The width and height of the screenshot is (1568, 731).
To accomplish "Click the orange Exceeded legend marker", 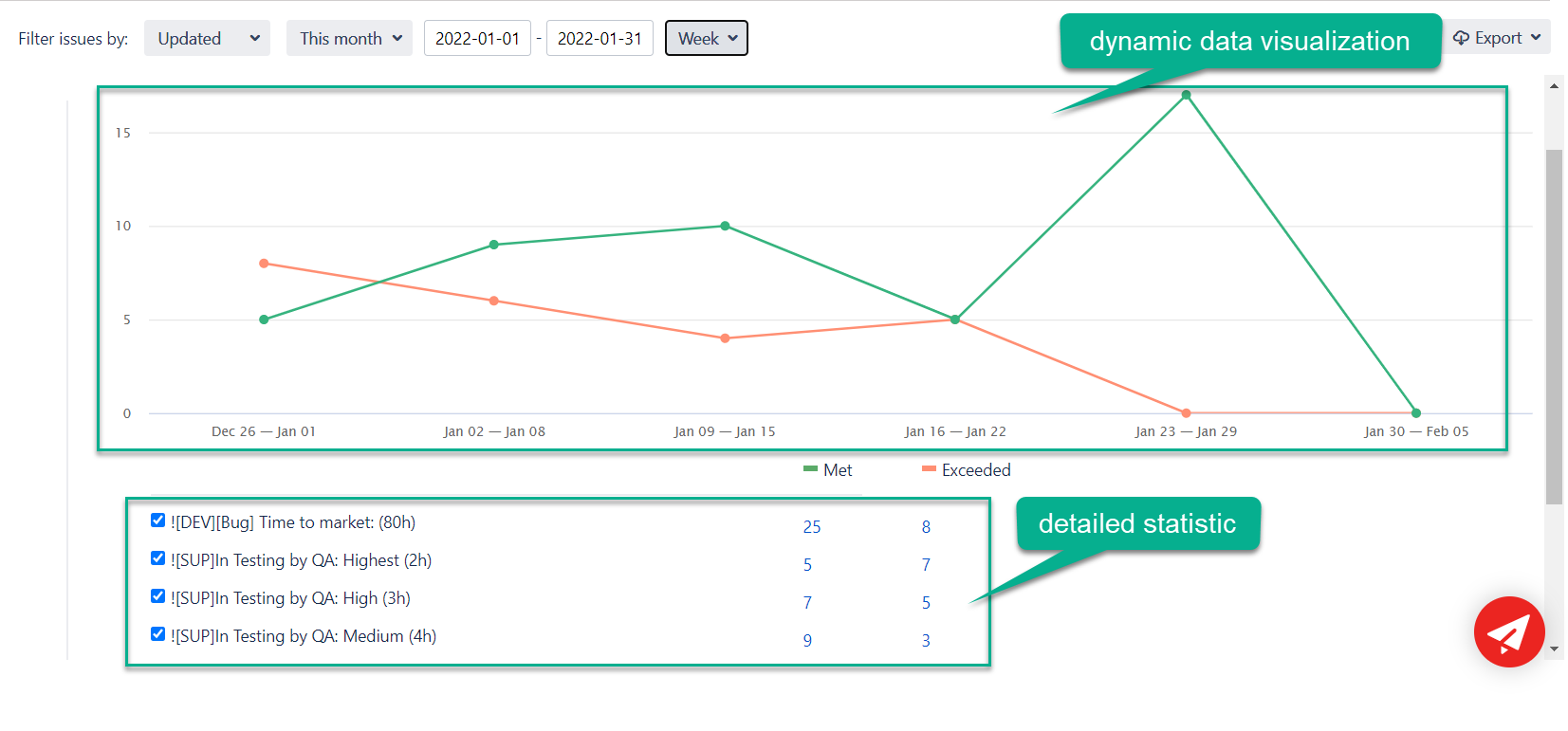I will click(x=929, y=469).
